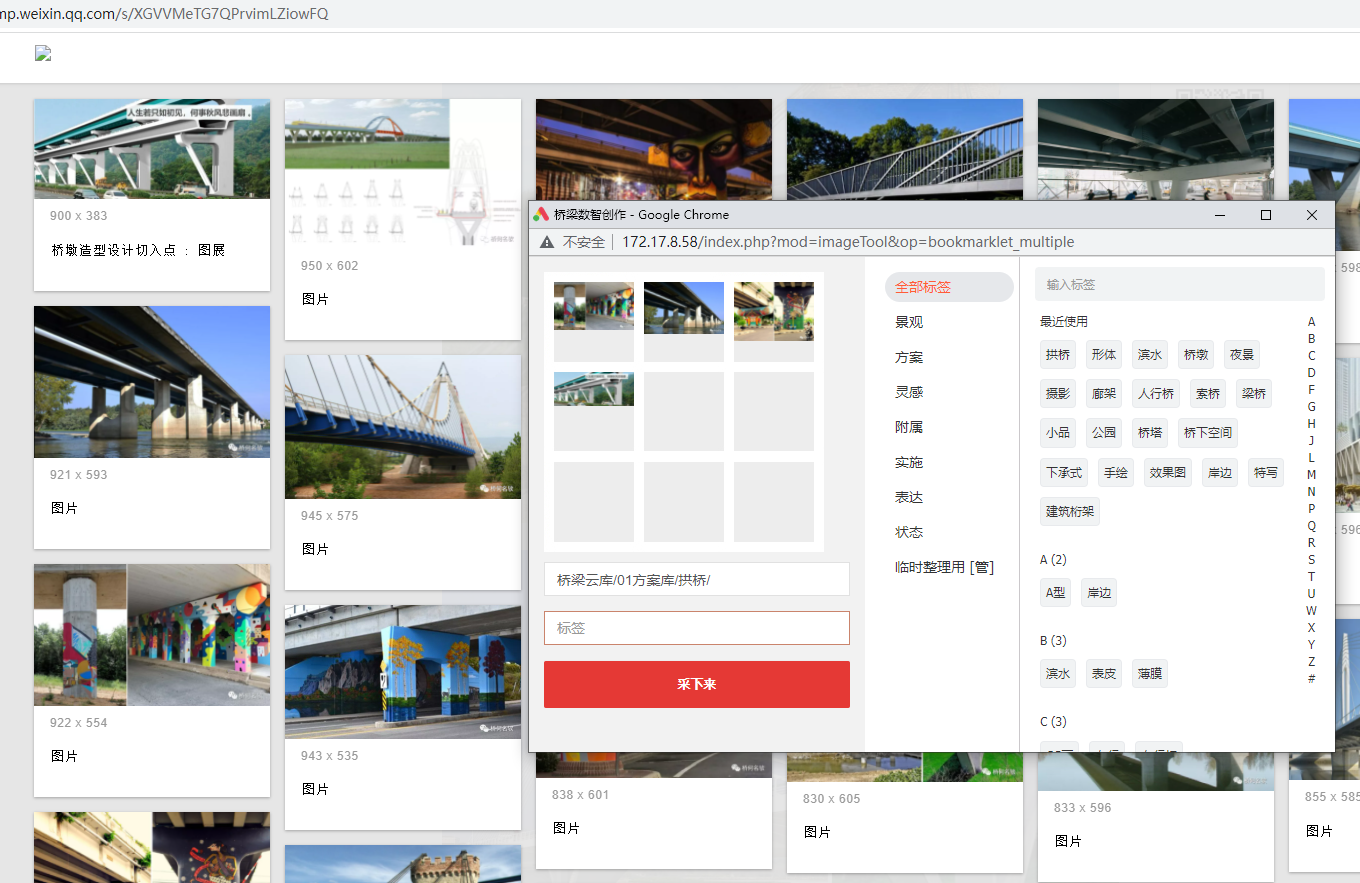The image size is (1360, 883).
Task: Select the 状态 tag category
Action: pos(909,532)
